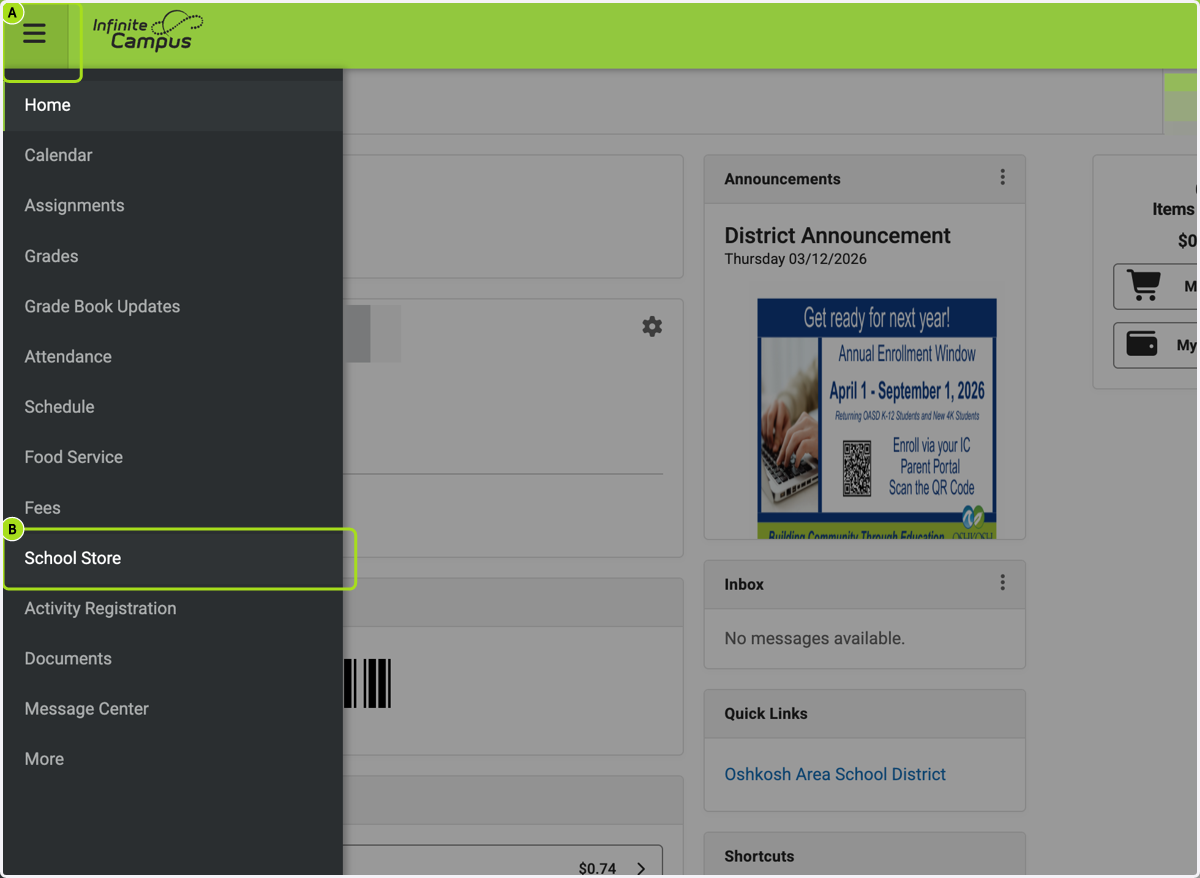
Task: Click the Infinite Campus logo
Action: point(147,31)
